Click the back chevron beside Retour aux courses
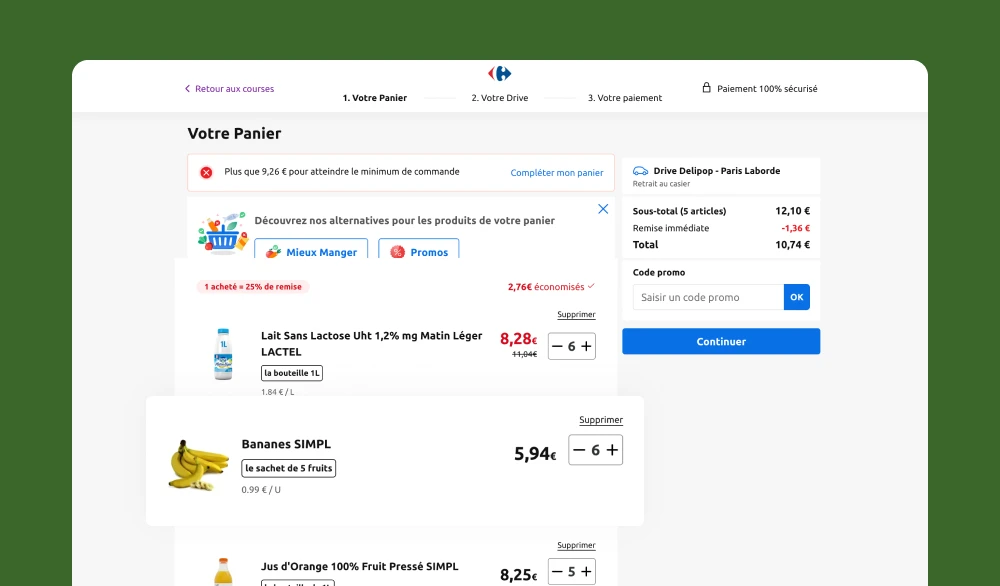The height and width of the screenshot is (586, 1000). (x=188, y=89)
